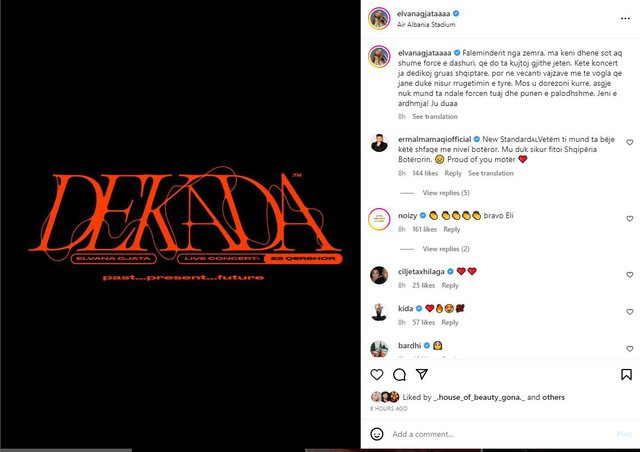Open _.house_of_beauty_gona._ profile link
Viewport: 640px width, 452px height.
pos(479,397)
